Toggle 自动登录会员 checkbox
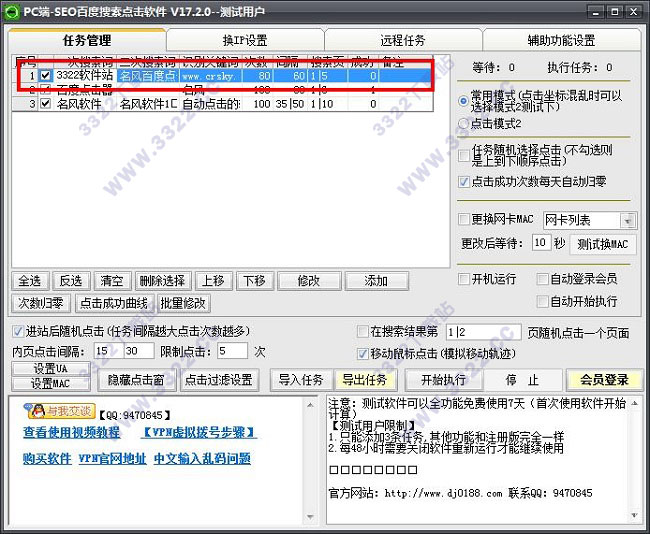The width and height of the screenshot is (650, 534). (x=542, y=279)
